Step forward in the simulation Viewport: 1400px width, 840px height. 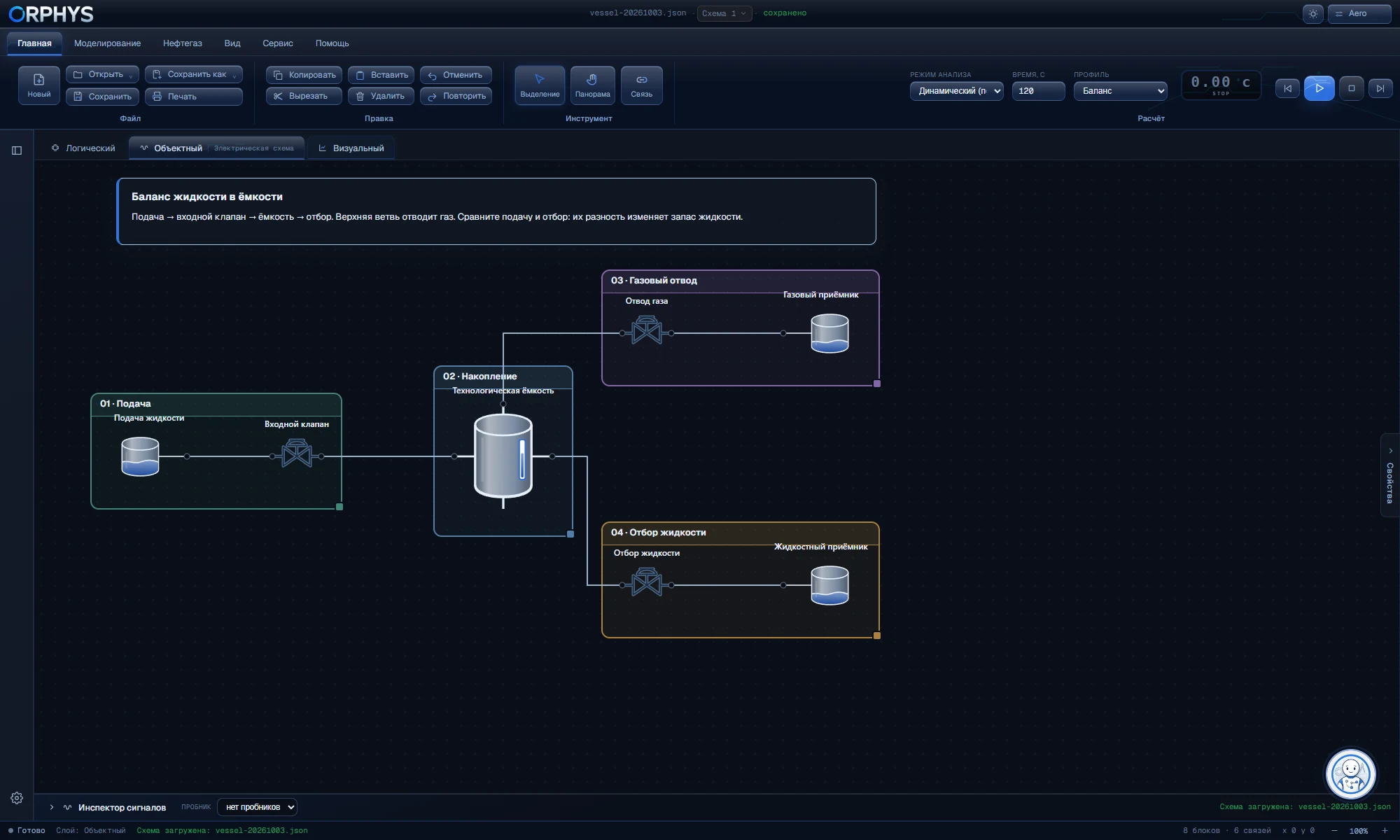[x=1380, y=88]
